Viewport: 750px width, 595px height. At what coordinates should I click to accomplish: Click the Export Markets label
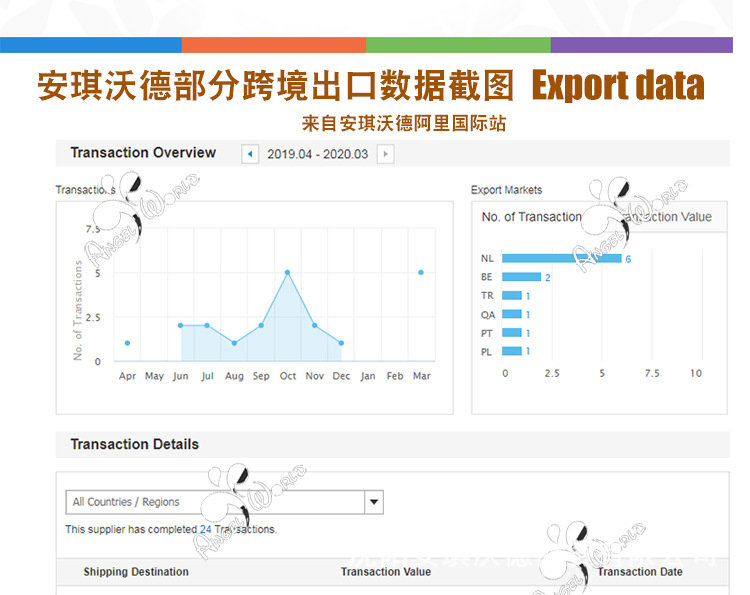[x=507, y=190]
